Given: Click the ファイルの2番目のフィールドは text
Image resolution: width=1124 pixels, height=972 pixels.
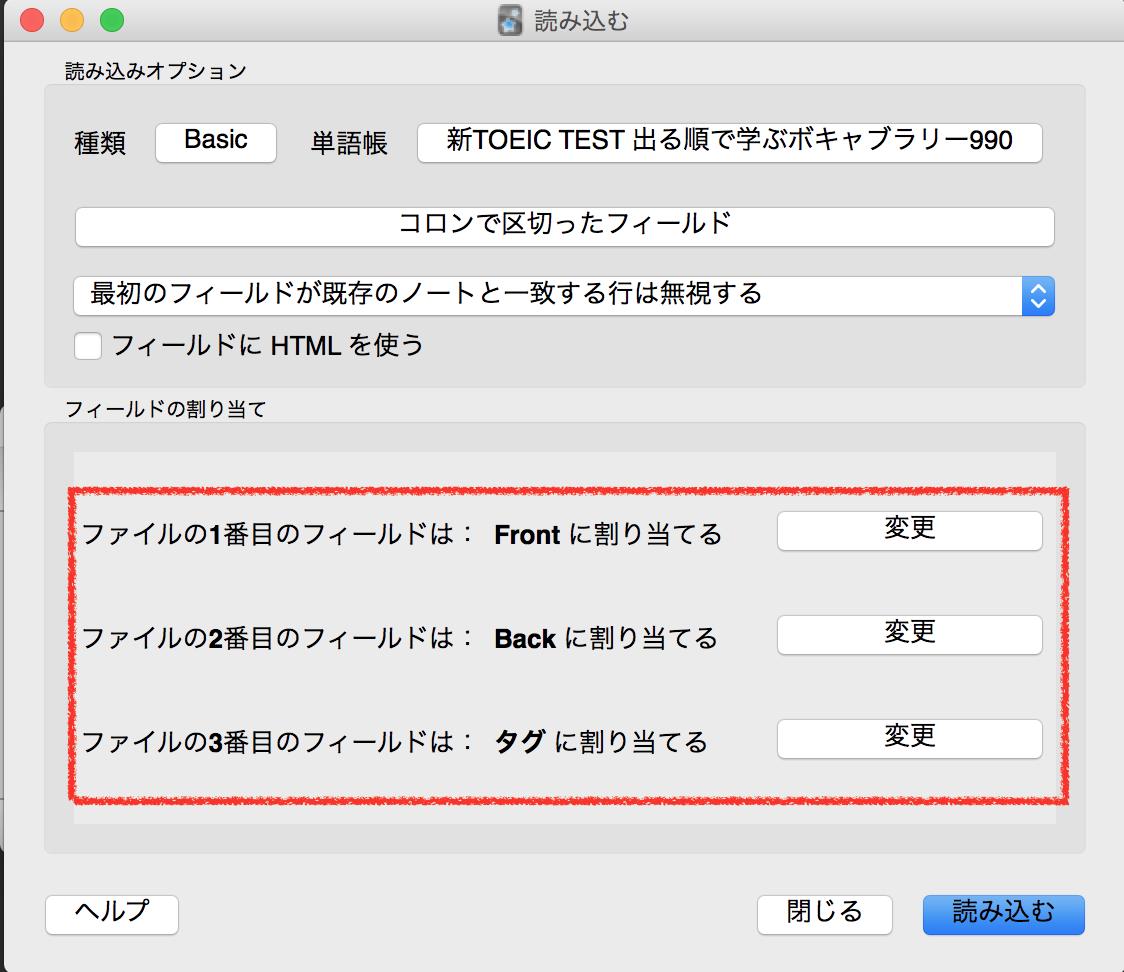Looking at the screenshot, I should (276, 638).
